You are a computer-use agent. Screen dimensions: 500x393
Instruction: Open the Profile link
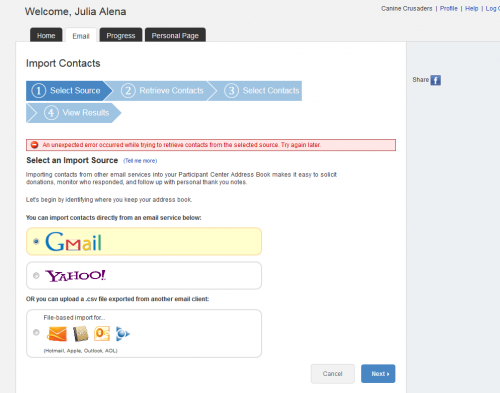pyautogui.click(x=448, y=8)
